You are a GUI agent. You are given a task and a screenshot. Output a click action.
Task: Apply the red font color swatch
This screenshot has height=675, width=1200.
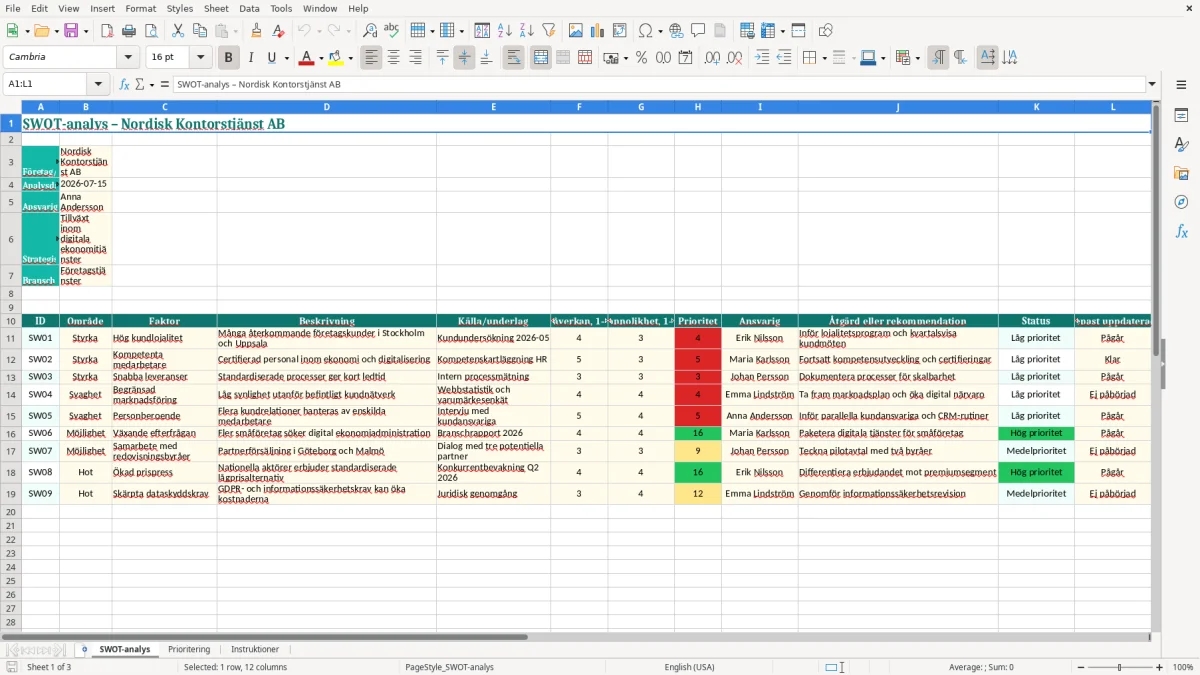pos(307,58)
